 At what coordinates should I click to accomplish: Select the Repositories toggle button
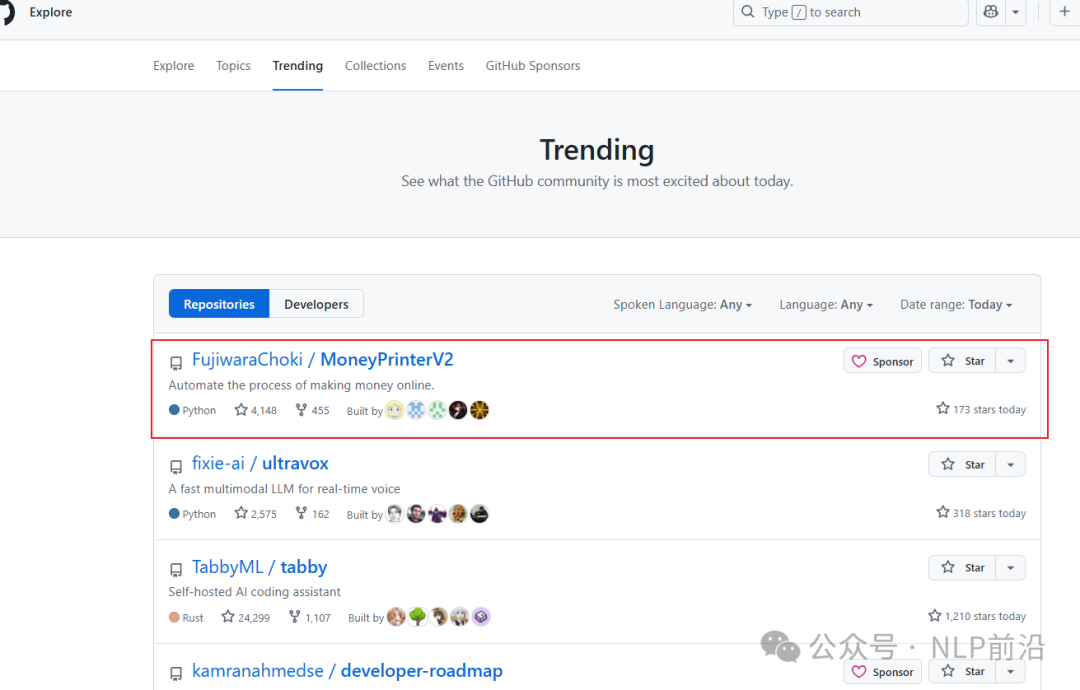point(219,304)
